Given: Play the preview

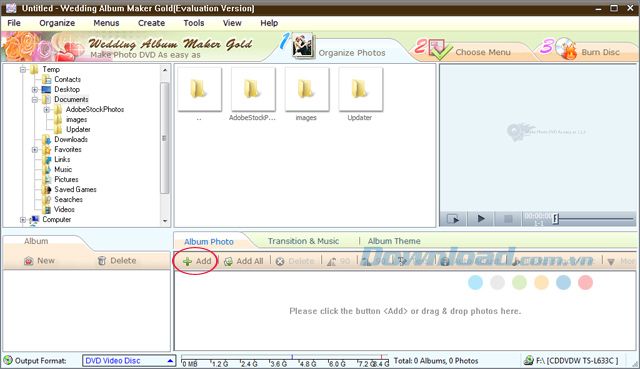Looking at the screenshot, I should click(481, 219).
